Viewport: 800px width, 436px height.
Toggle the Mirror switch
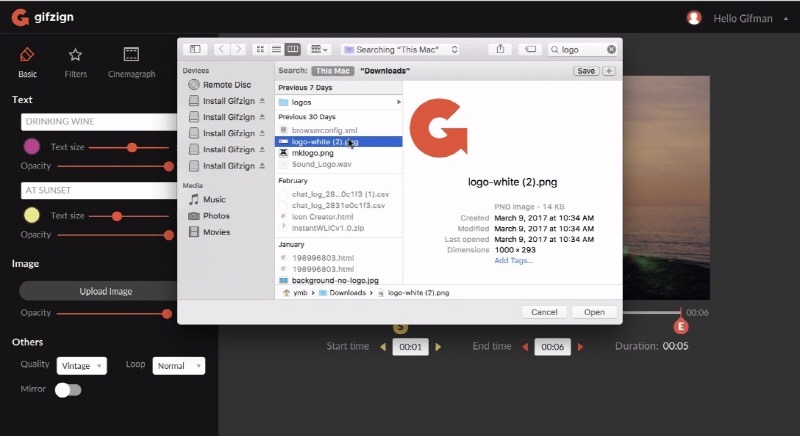pyautogui.click(x=68, y=390)
